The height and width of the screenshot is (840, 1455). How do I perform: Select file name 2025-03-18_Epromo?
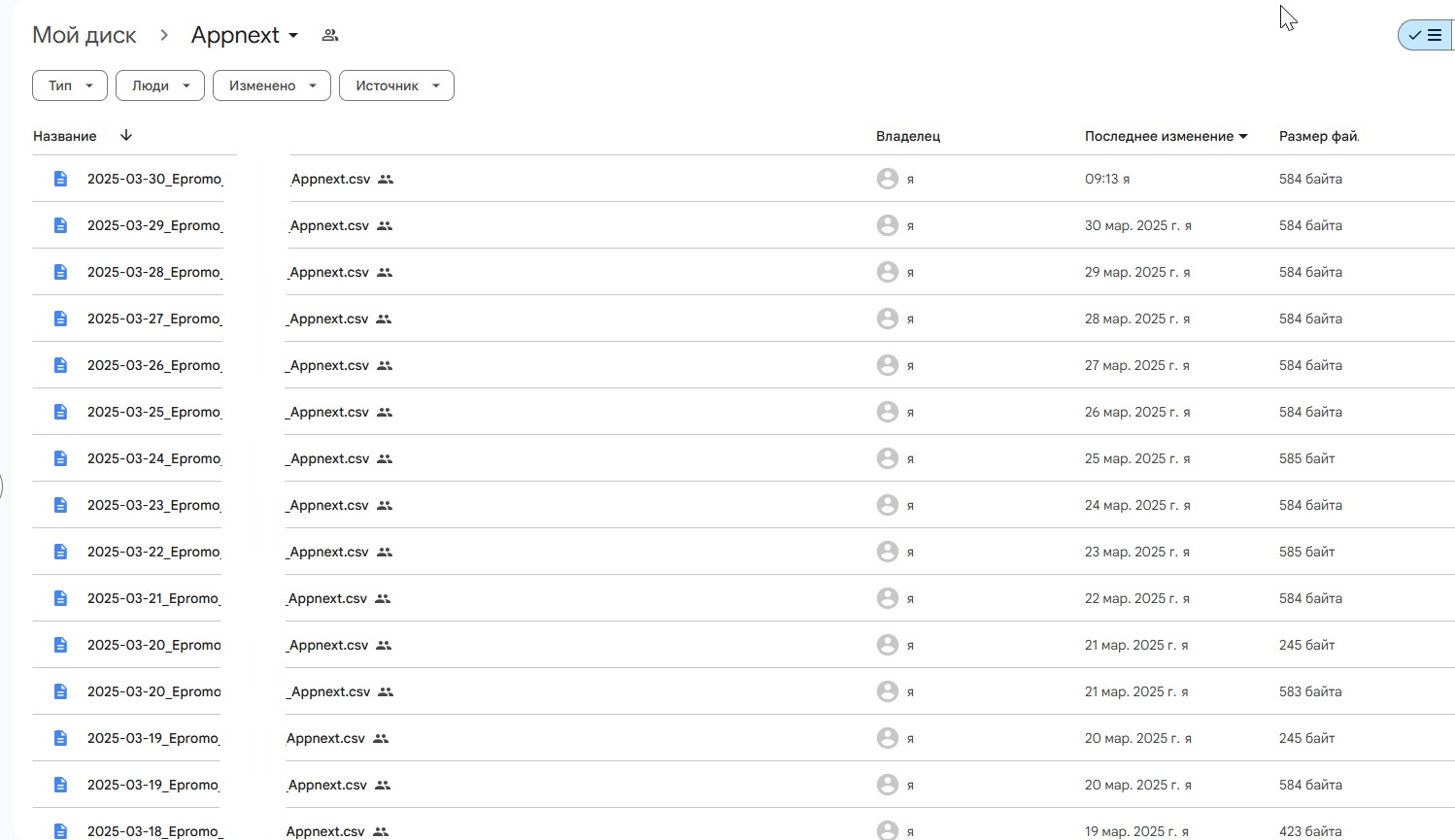(154, 831)
